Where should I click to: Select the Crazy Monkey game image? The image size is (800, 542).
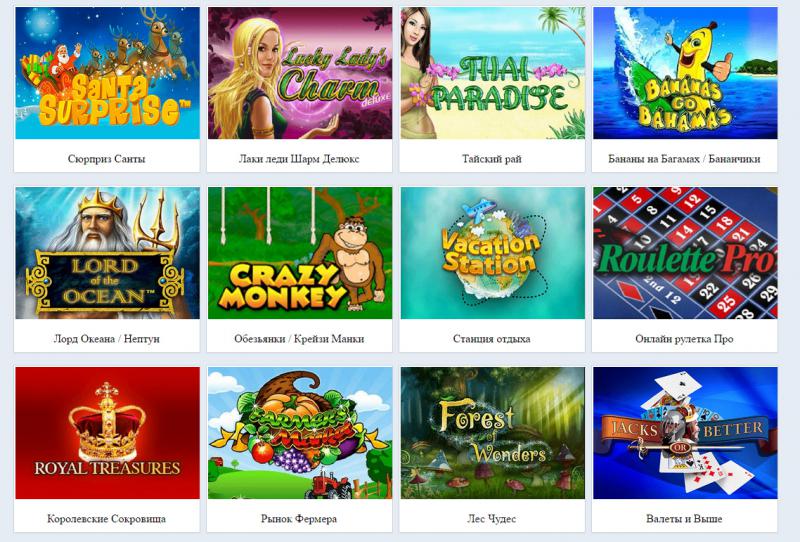[300, 253]
